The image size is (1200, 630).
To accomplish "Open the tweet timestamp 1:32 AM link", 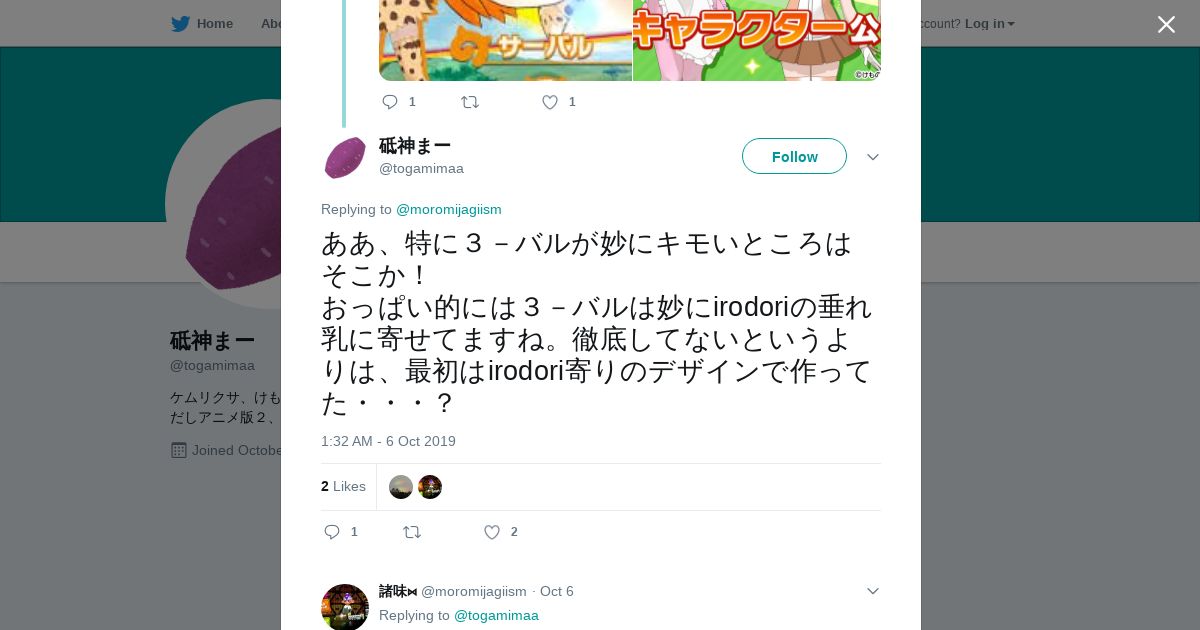I will [388, 441].
